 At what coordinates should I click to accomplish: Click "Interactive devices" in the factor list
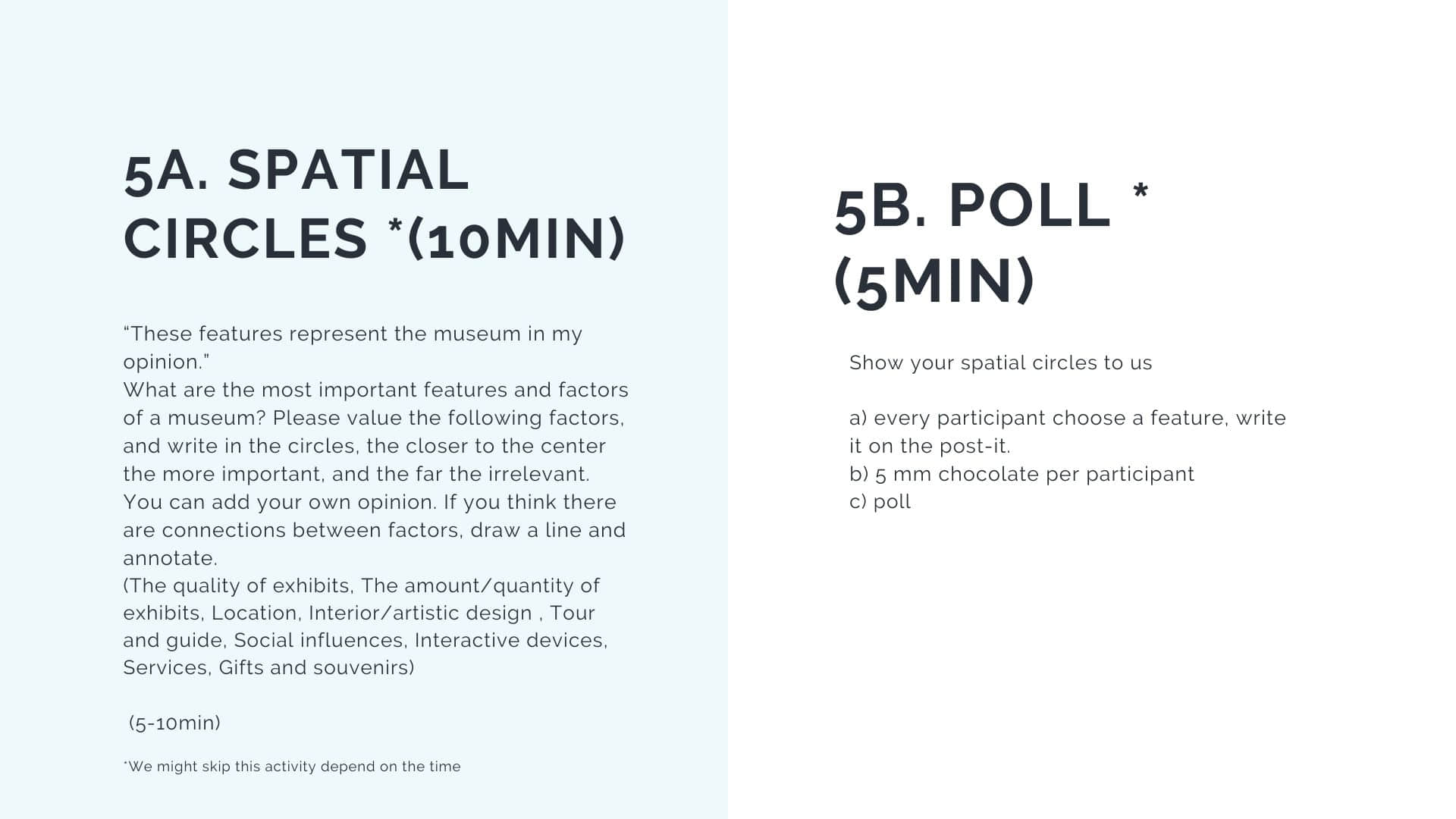pos(510,640)
